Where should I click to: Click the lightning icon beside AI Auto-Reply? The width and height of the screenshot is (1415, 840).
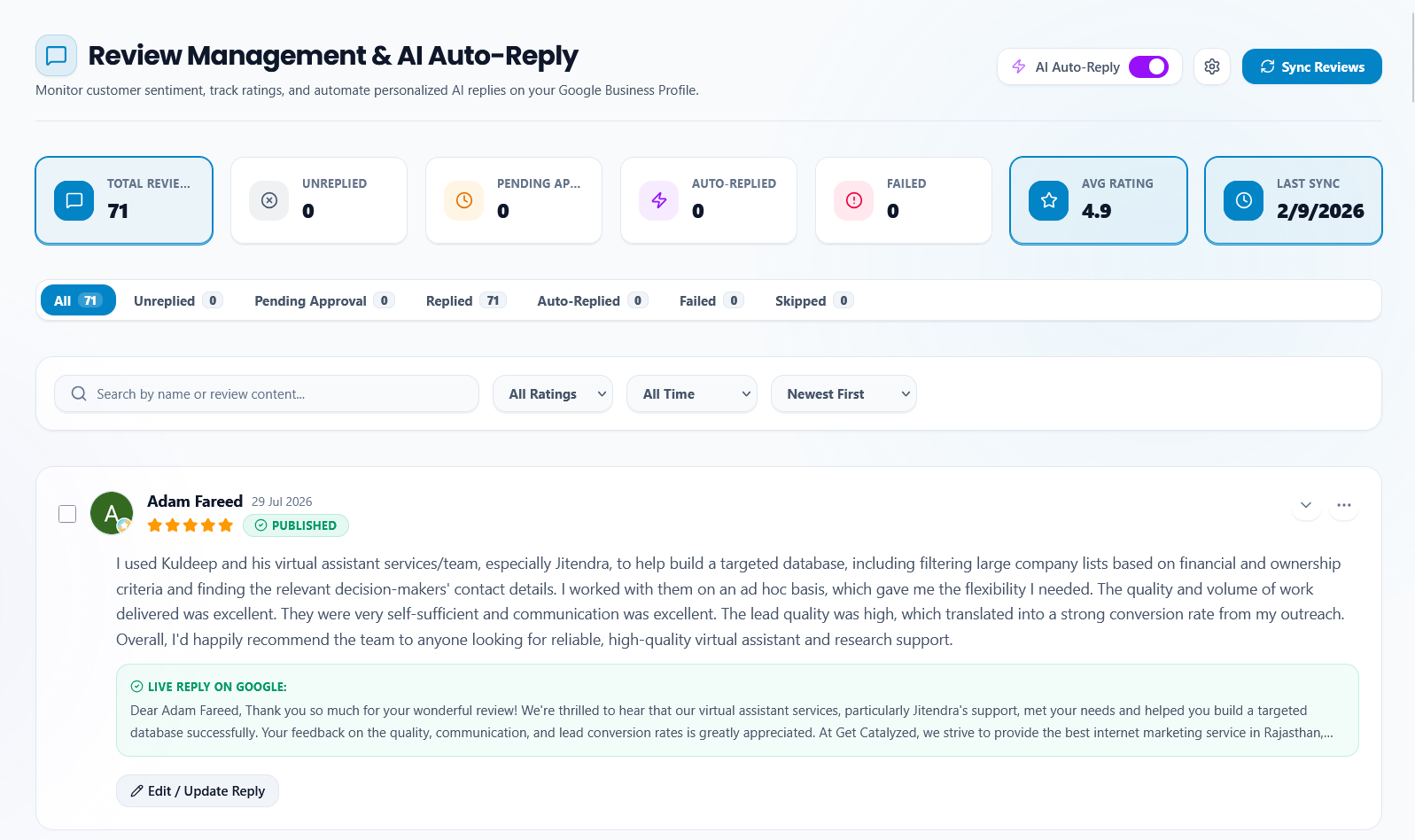[x=1019, y=66]
